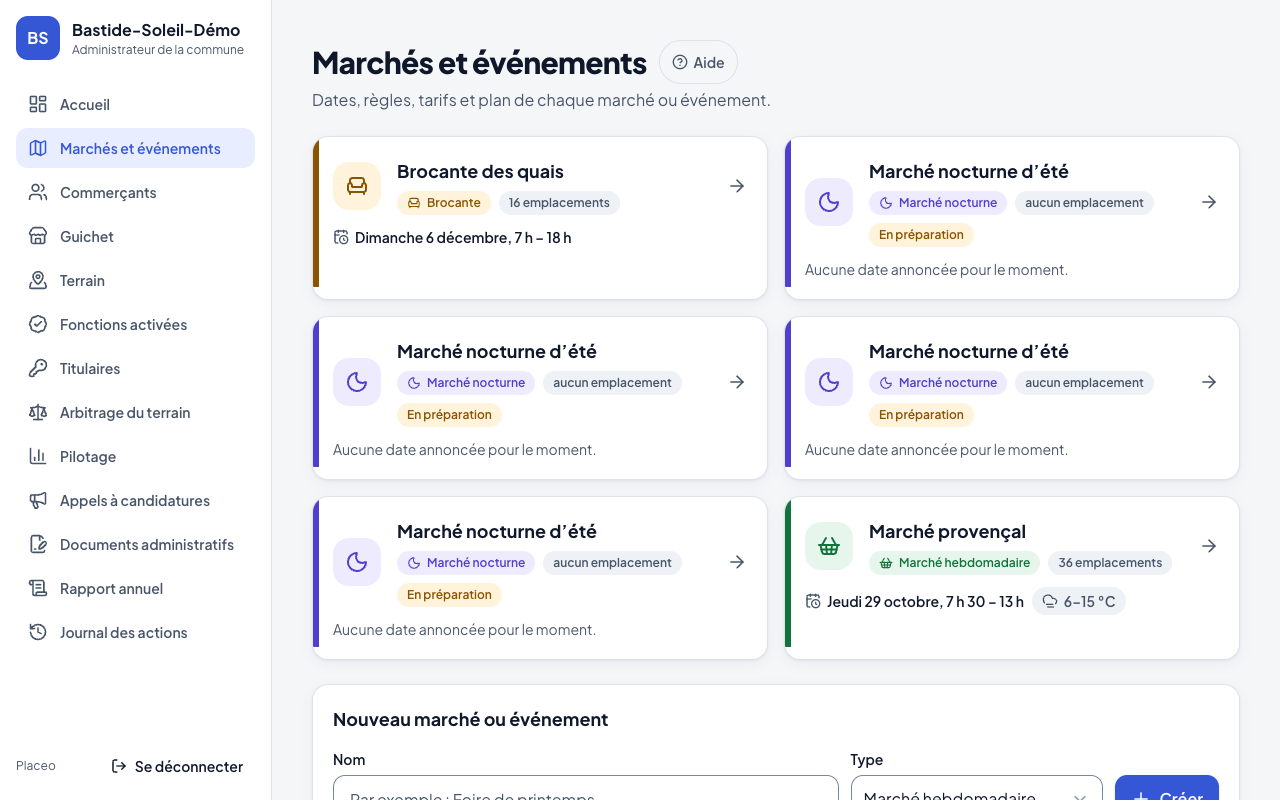The image size is (1280, 800).
Task: Click the Titulaires key icon
Action: tap(38, 368)
